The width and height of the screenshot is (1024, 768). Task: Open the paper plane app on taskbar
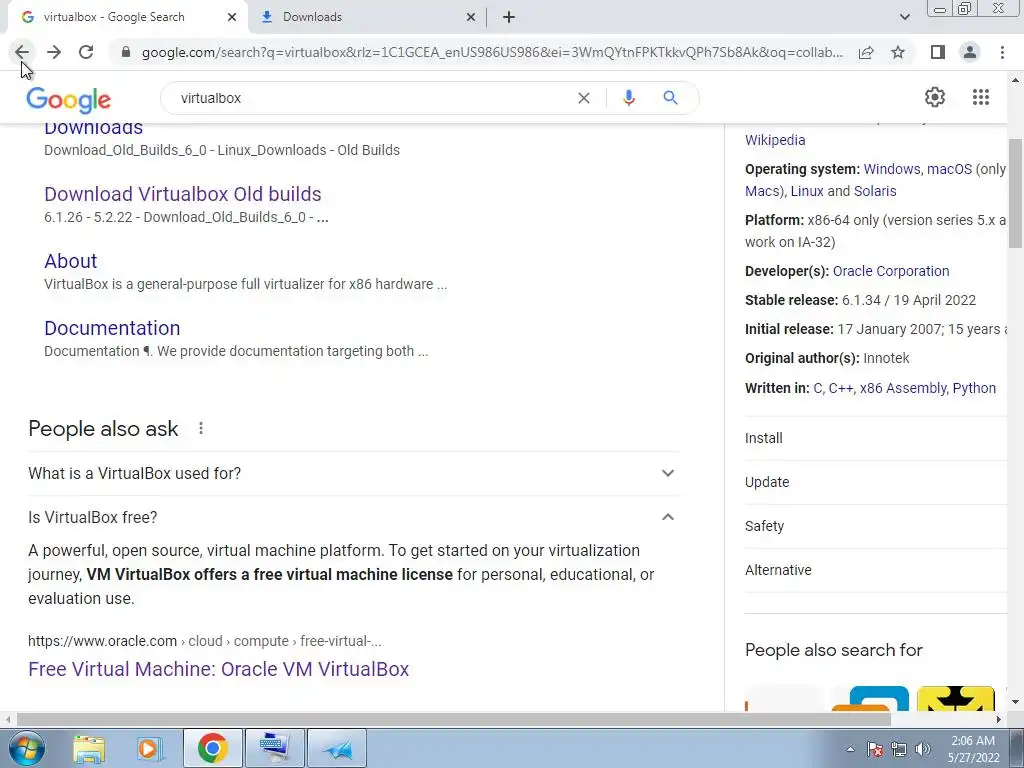(336, 748)
